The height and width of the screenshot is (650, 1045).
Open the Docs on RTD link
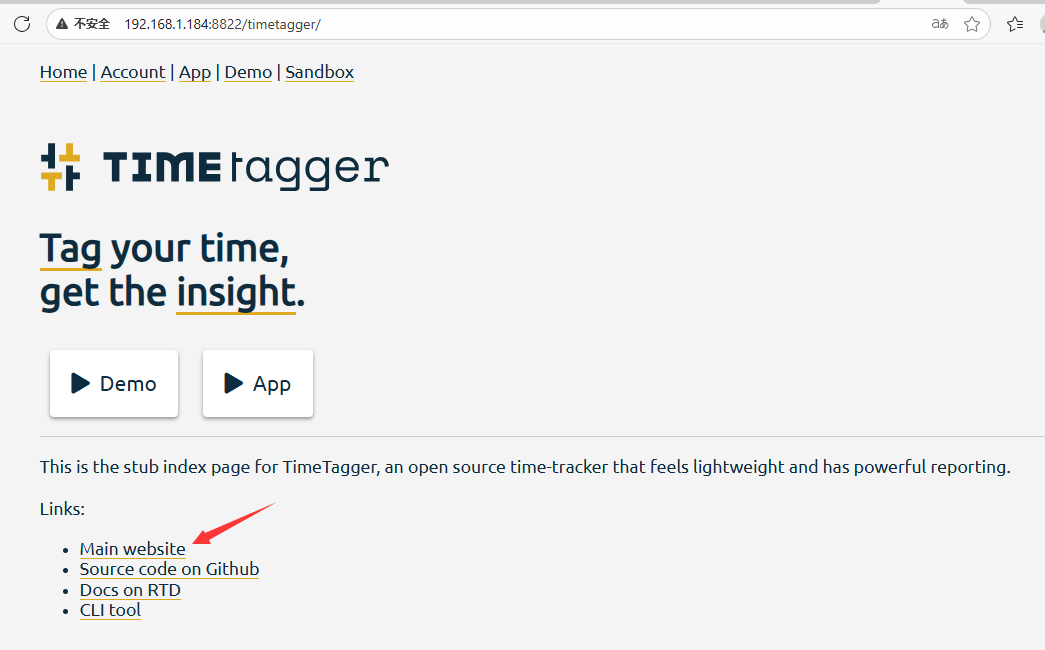coord(130,590)
